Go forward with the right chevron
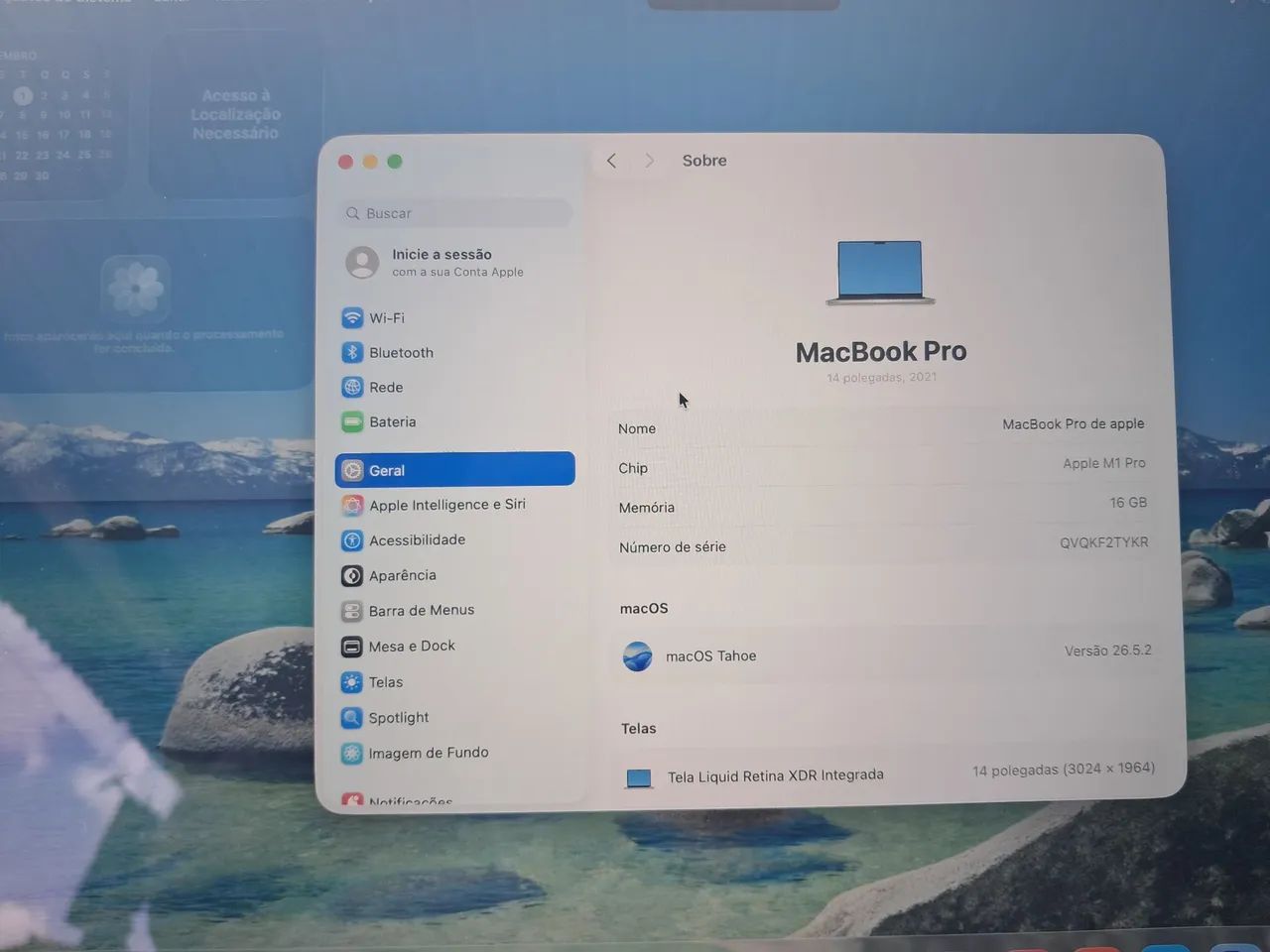The image size is (1270, 952). click(x=649, y=161)
